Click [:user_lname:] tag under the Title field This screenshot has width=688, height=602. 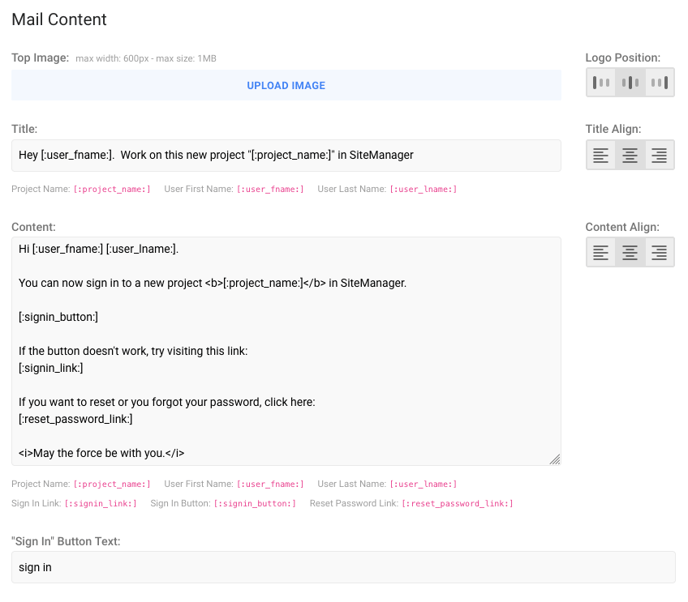tap(423, 189)
